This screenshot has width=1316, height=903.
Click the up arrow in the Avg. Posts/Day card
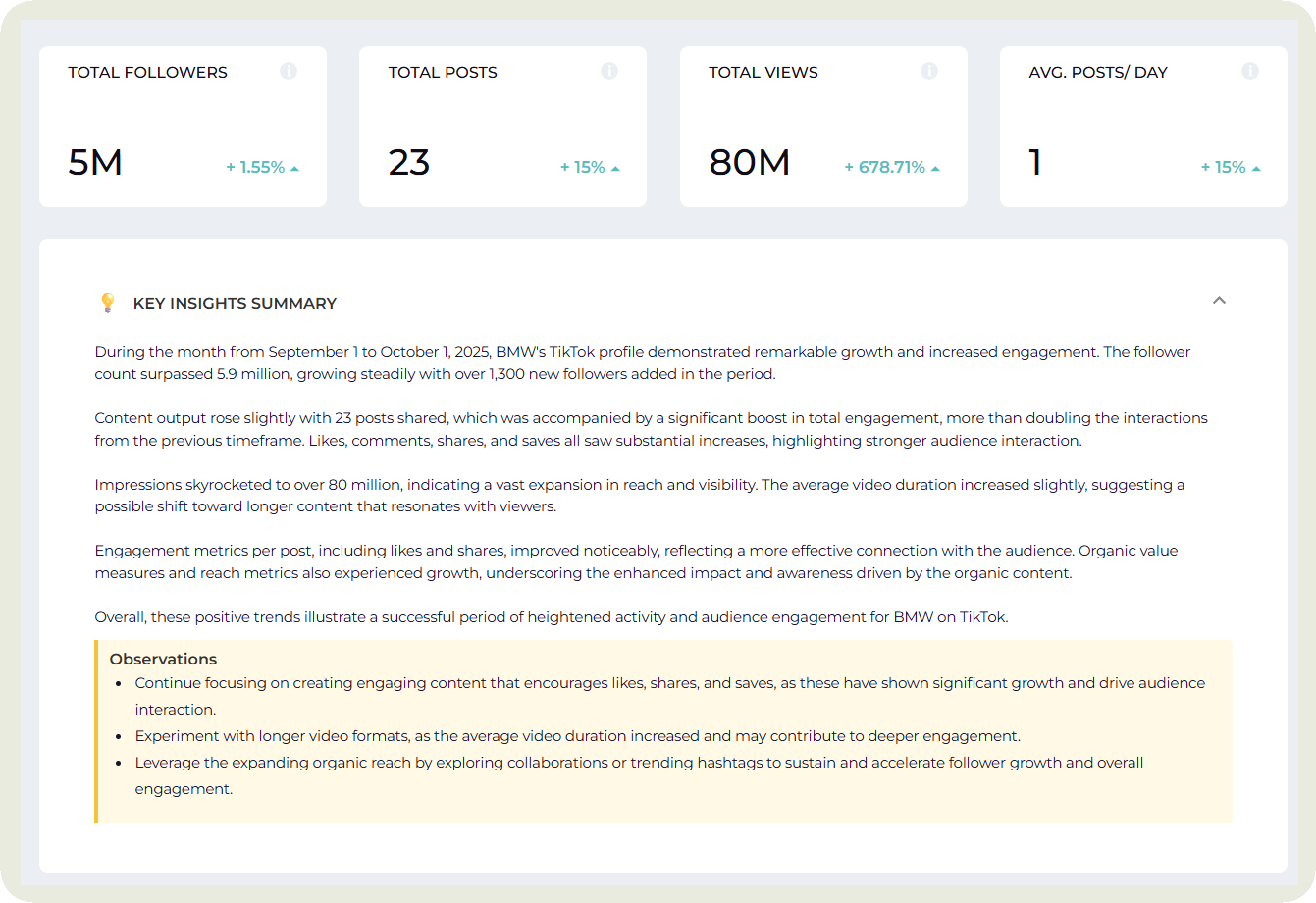tap(1257, 169)
